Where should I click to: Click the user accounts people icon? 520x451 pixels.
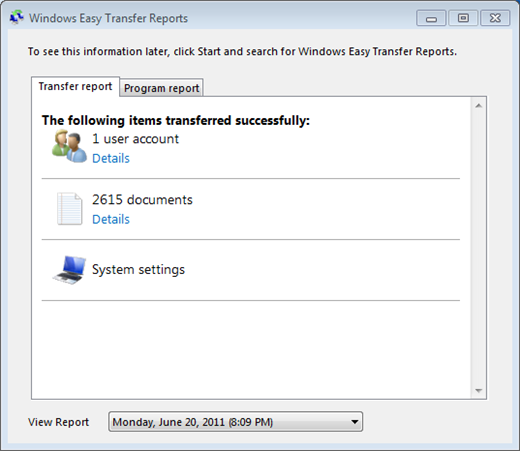click(x=69, y=146)
